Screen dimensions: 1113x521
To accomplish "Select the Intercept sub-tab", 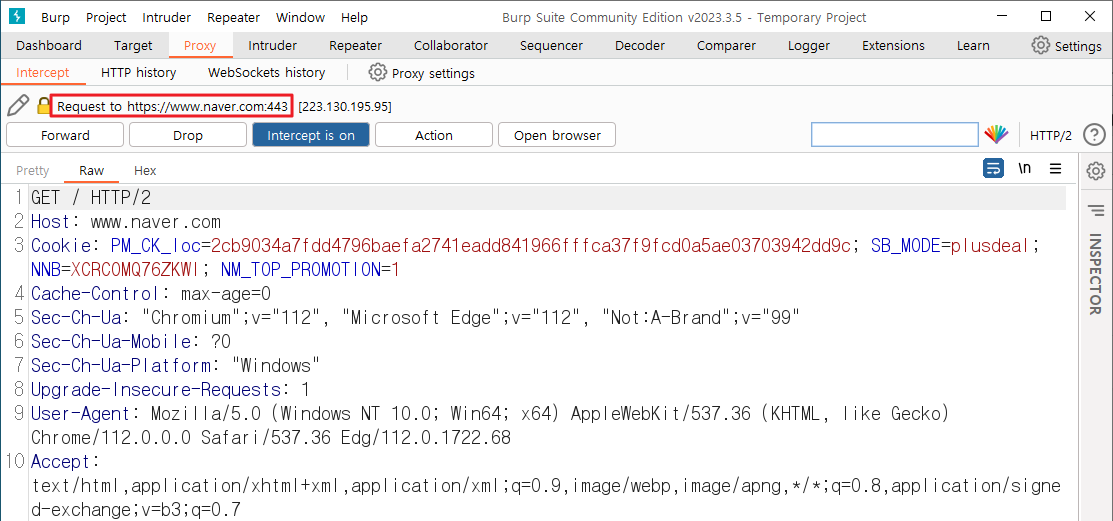I will (x=43, y=72).
